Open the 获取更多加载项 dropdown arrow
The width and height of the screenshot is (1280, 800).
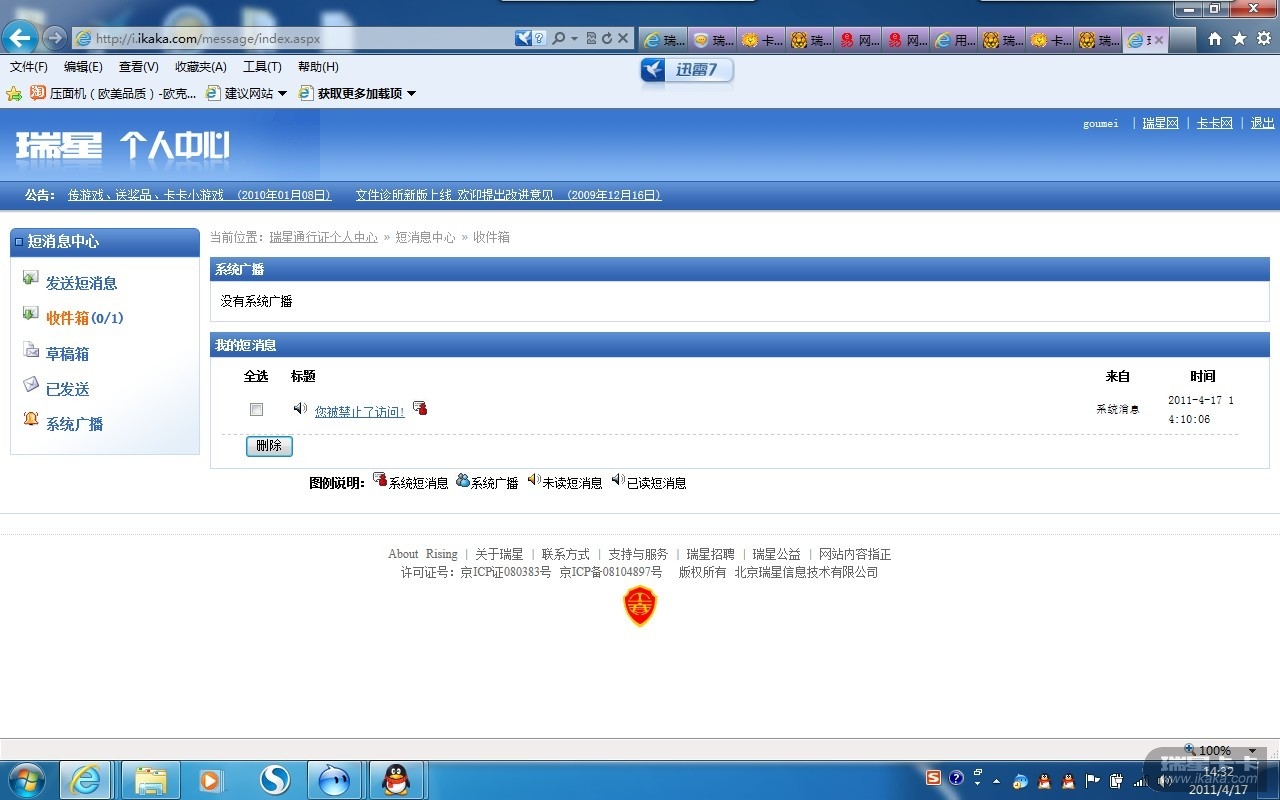(x=411, y=94)
